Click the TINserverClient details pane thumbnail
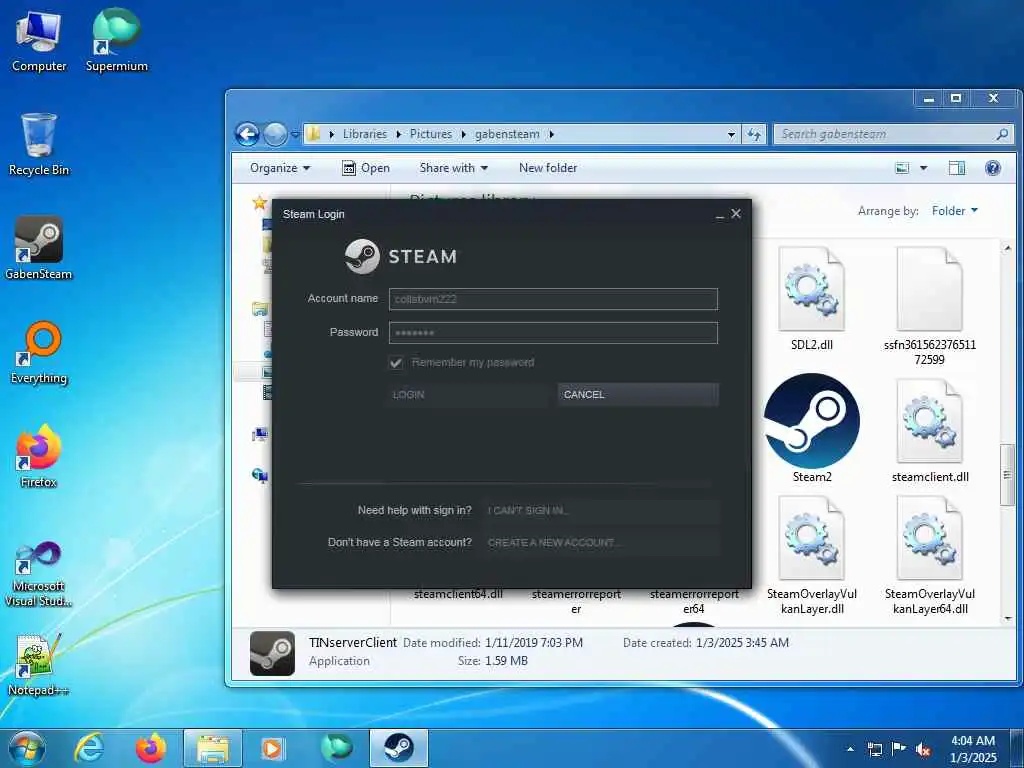This screenshot has width=1024, height=768. tap(272, 652)
